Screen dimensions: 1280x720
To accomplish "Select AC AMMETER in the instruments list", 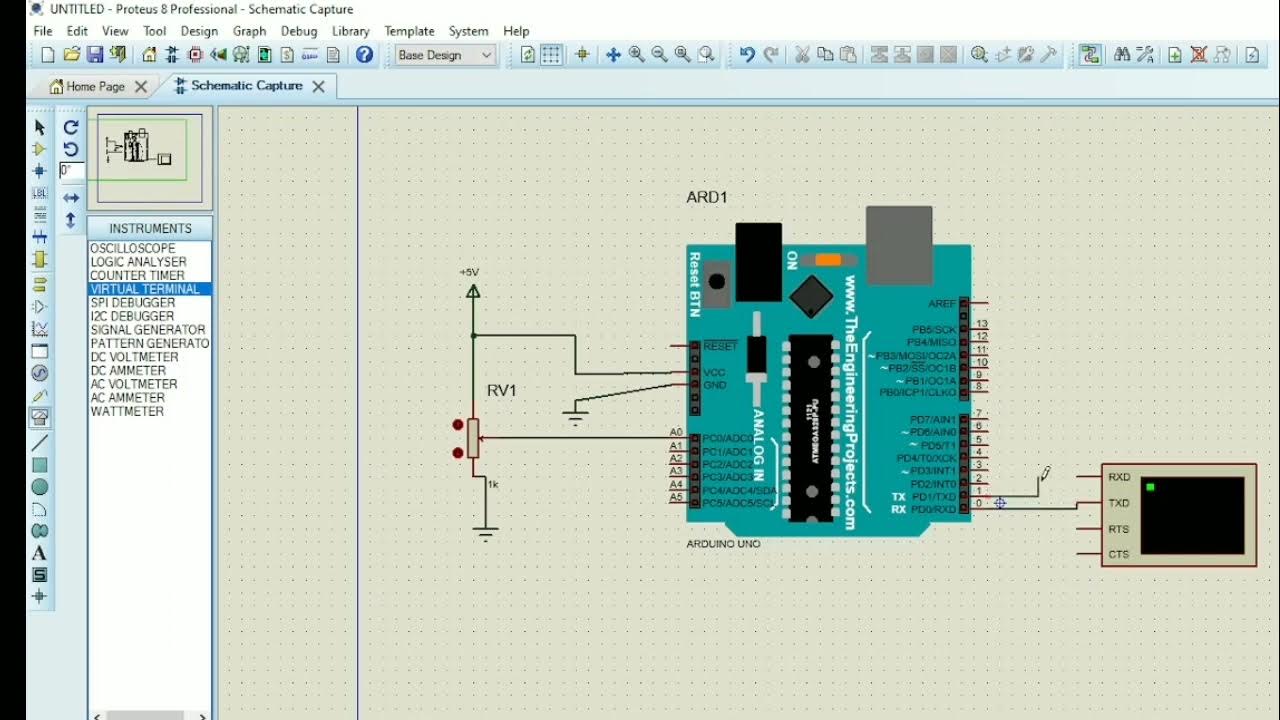I will click(150, 398).
